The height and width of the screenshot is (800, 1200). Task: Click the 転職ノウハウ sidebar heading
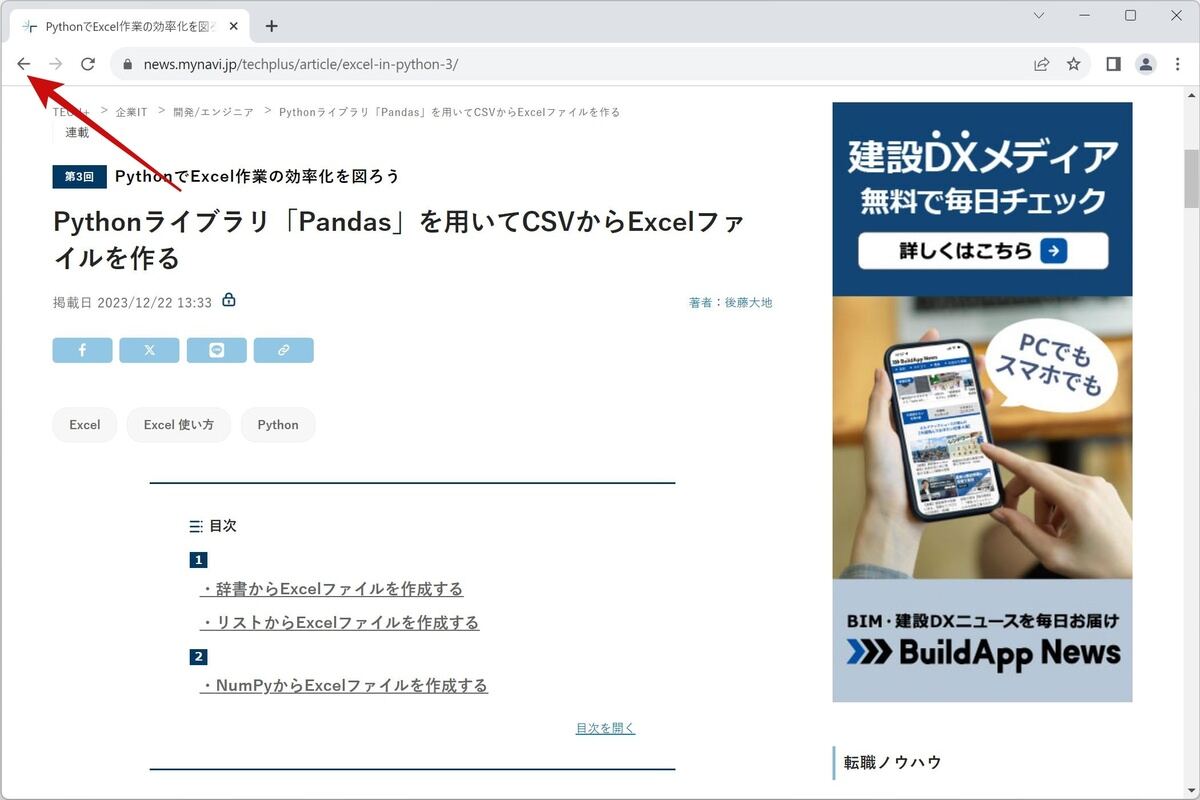click(893, 762)
